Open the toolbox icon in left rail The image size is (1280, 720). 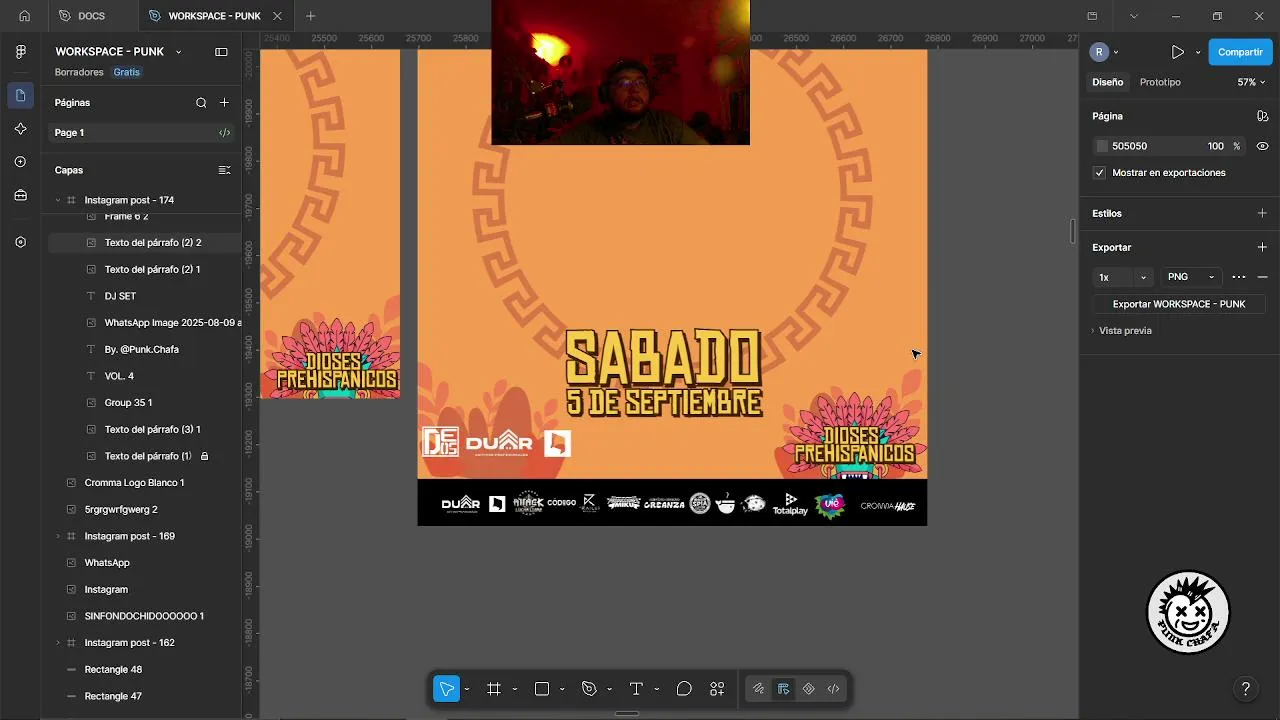click(21, 195)
